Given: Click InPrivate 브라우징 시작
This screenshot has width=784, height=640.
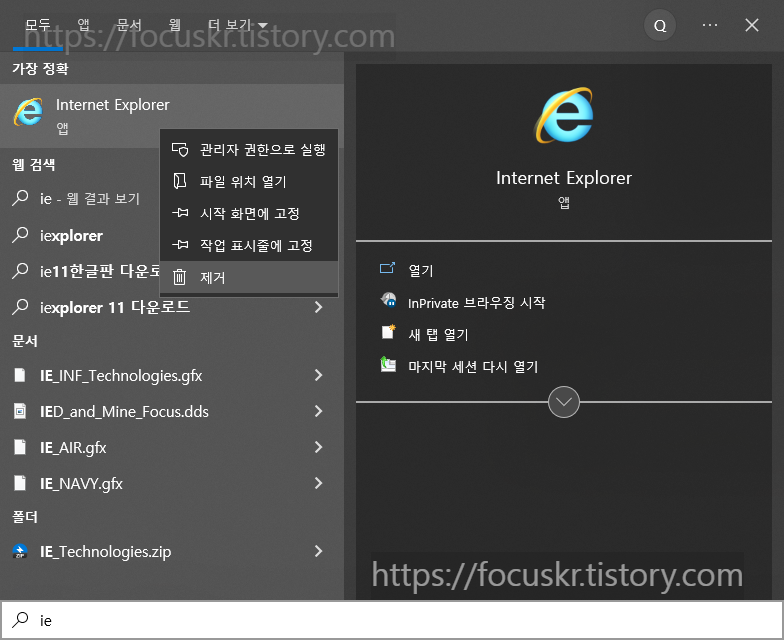Looking at the screenshot, I should coord(476,302).
